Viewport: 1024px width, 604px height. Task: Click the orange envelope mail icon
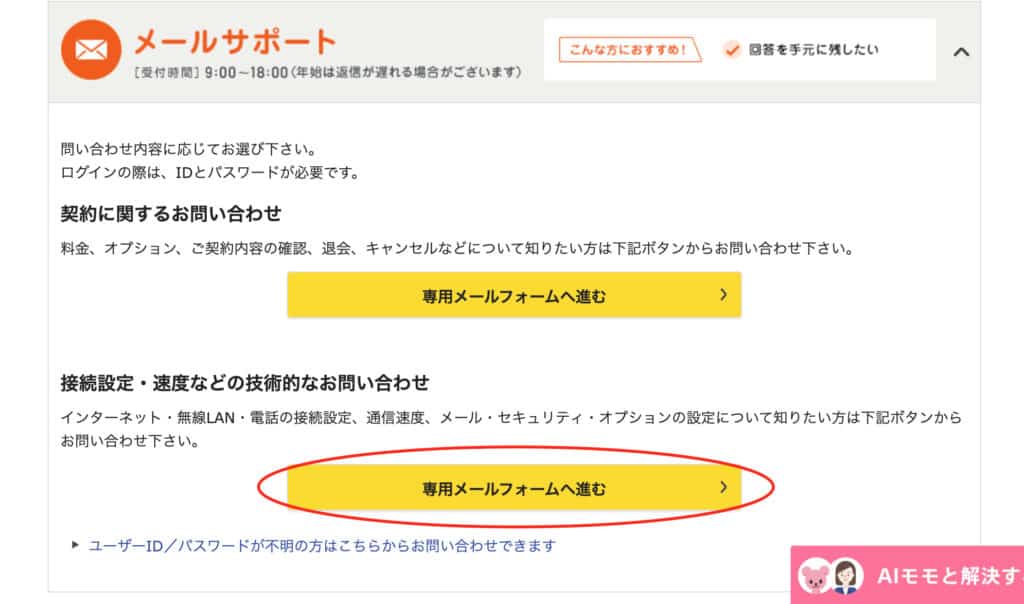point(91,50)
